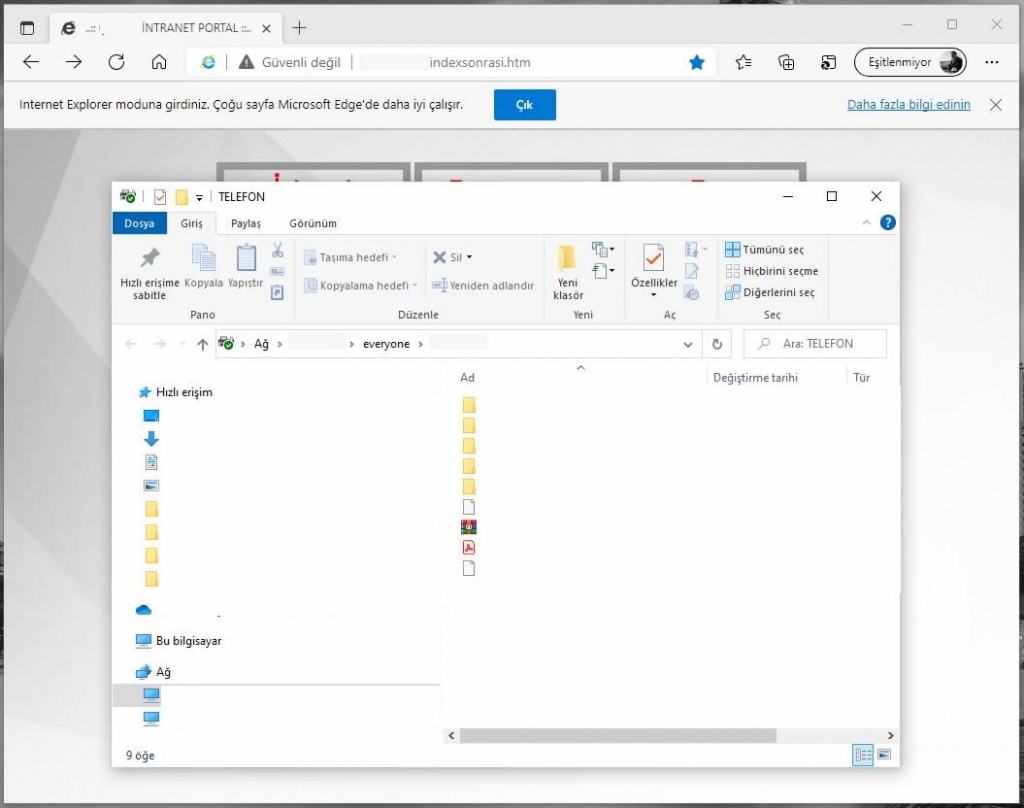Follow the Daha fazla bilgi edinin link
This screenshot has width=1024, height=808.
[908, 104]
